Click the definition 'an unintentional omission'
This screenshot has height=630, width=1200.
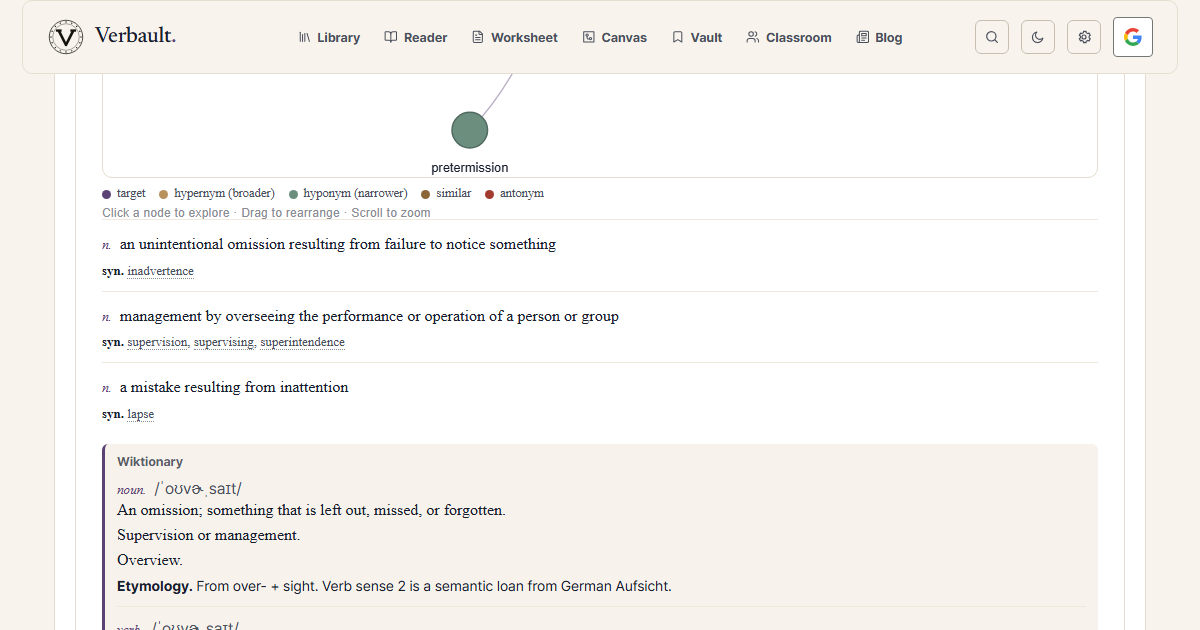coord(338,244)
